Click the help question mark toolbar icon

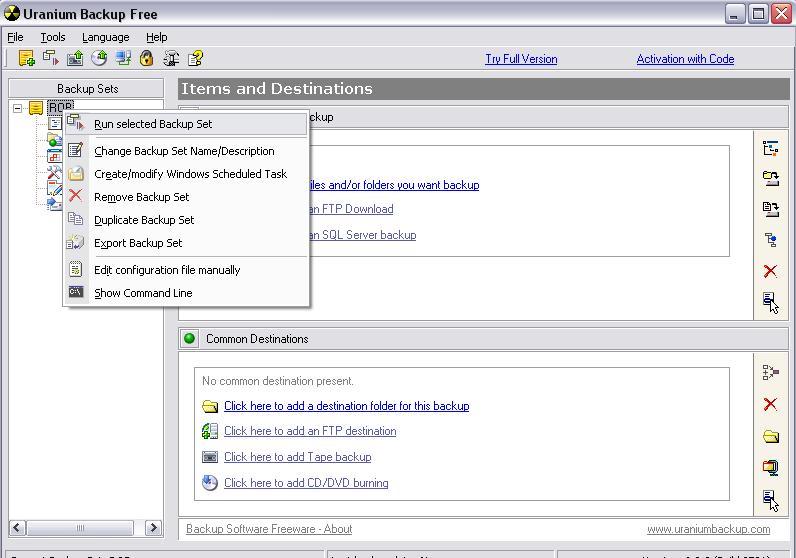[x=195, y=58]
